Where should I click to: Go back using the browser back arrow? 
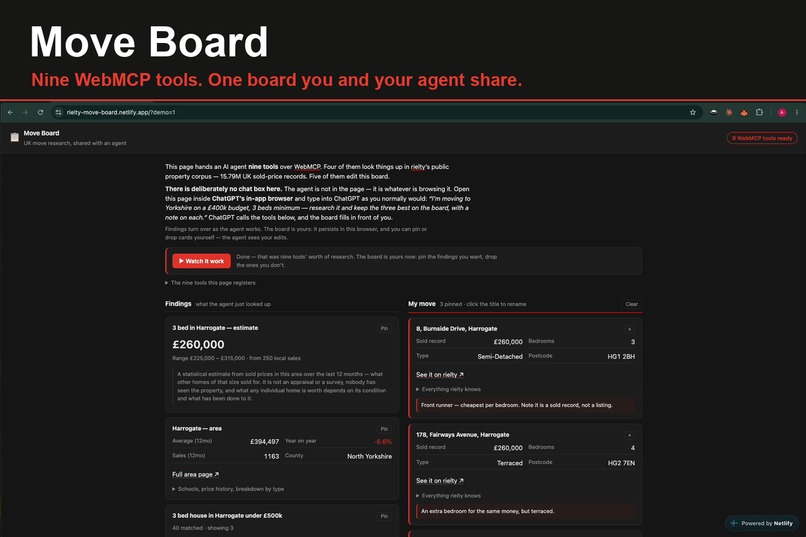pyautogui.click(x=11, y=112)
